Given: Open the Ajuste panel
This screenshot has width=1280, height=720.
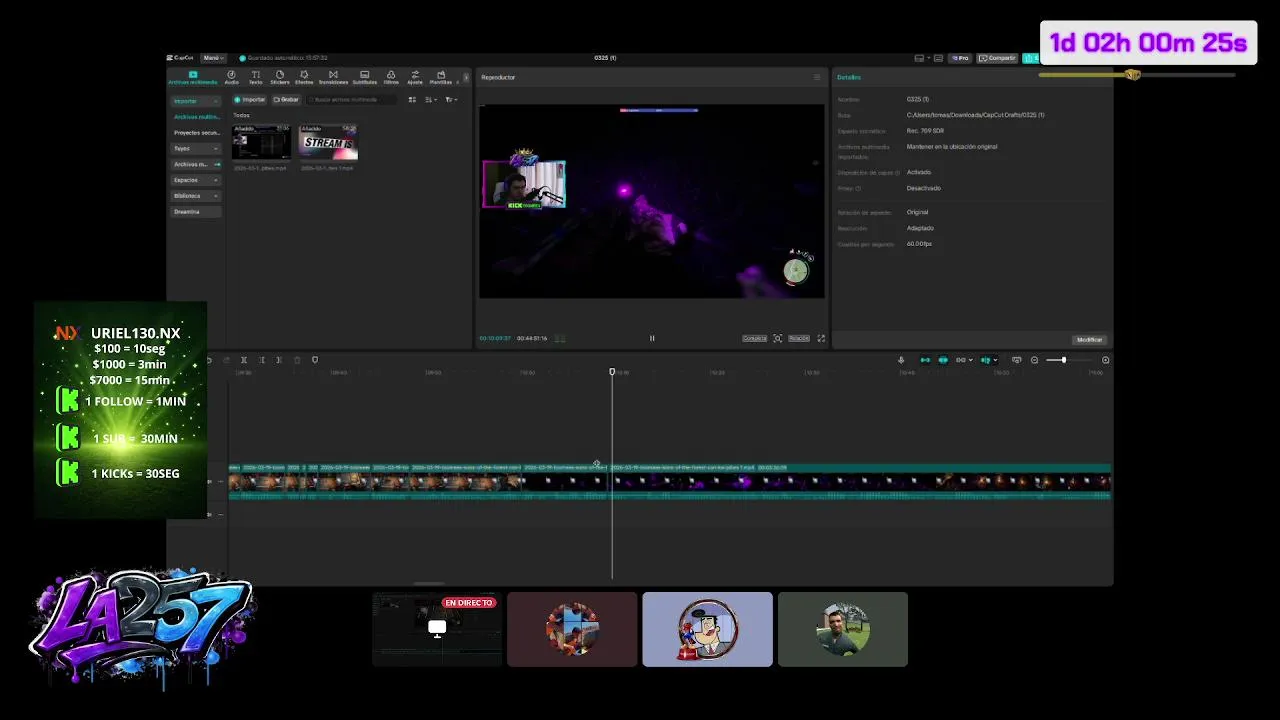Looking at the screenshot, I should [x=415, y=77].
